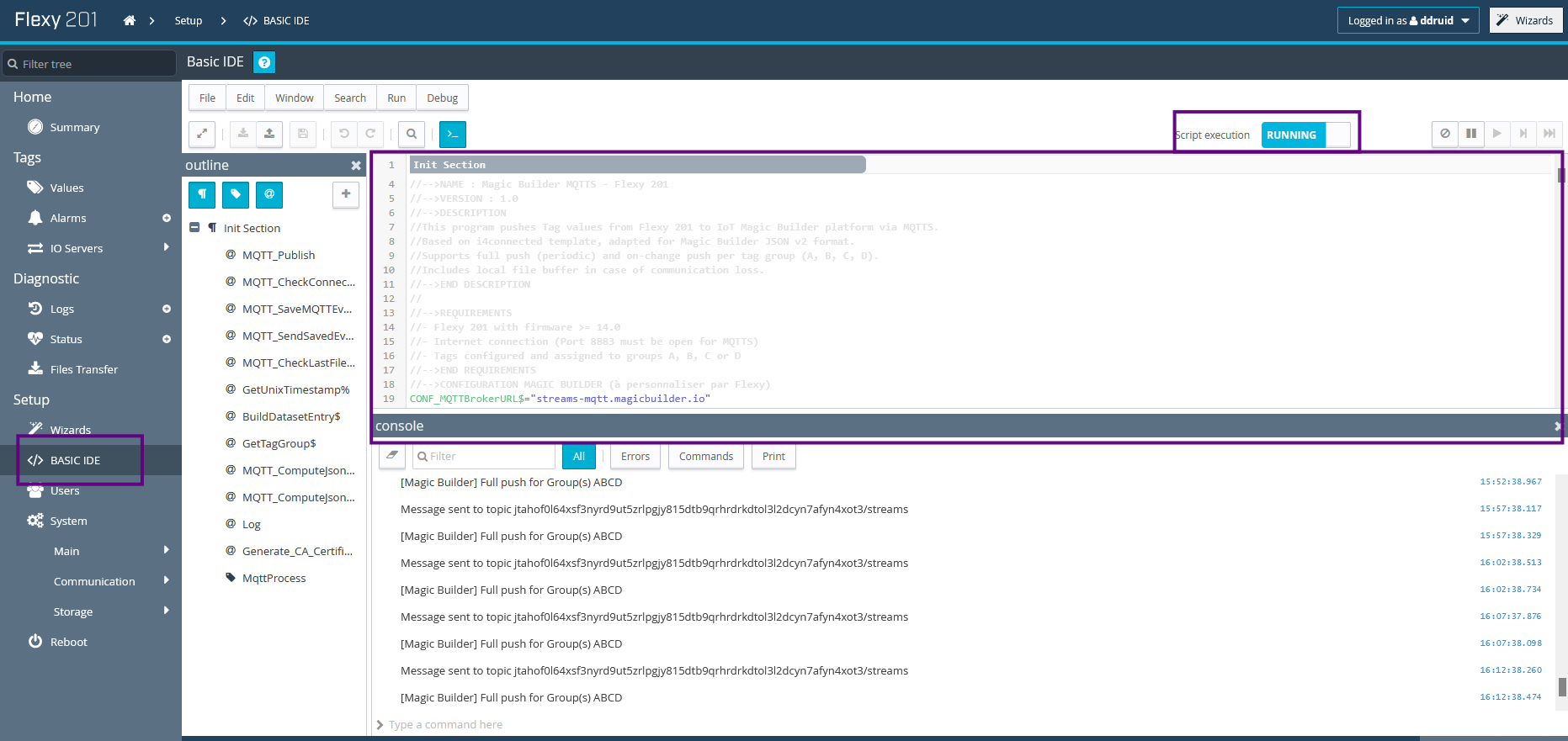Open the Window menu
This screenshot has width=1568, height=741.
[295, 98]
